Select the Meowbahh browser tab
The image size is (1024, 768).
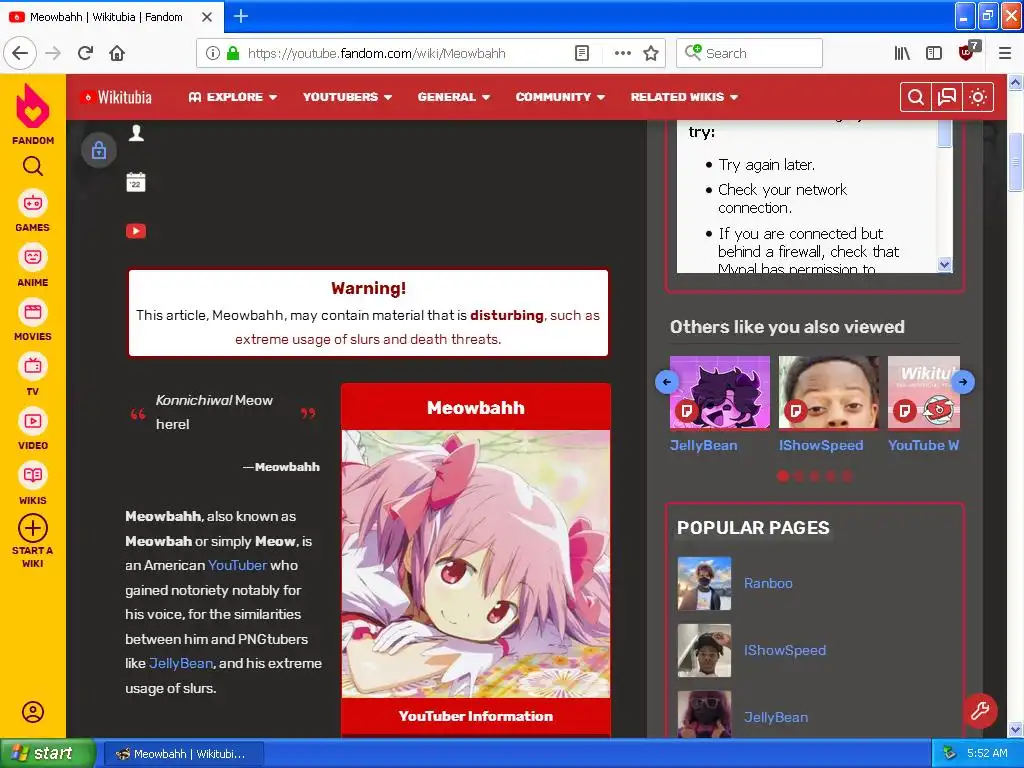112,17
